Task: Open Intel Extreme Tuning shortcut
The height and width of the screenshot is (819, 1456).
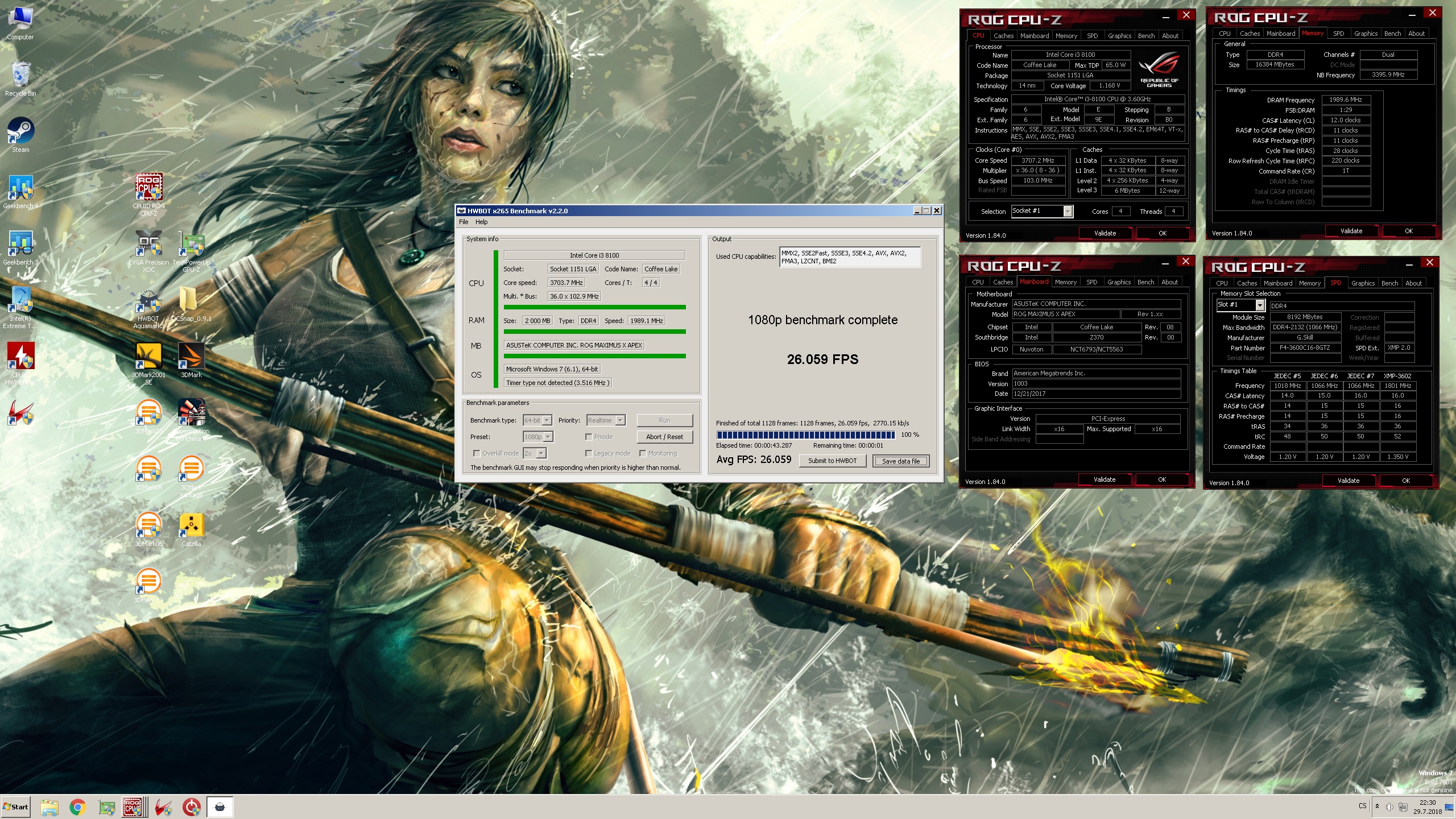Action: point(20,308)
